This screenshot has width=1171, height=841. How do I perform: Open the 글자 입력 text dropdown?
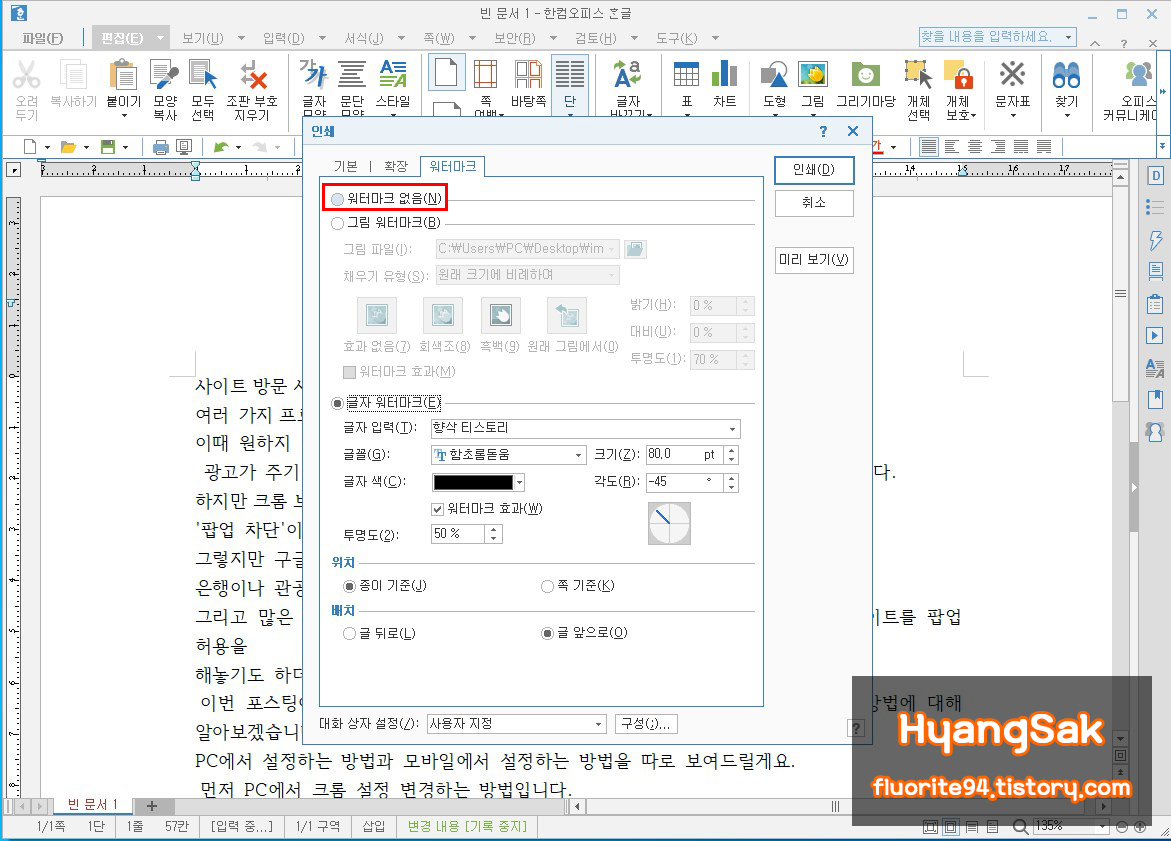(733, 428)
